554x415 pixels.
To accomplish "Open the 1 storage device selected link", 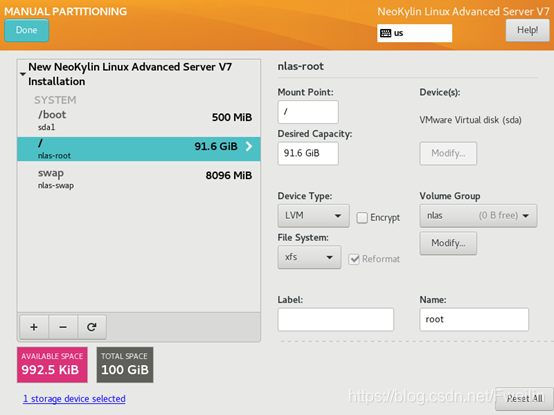I will coord(74,399).
